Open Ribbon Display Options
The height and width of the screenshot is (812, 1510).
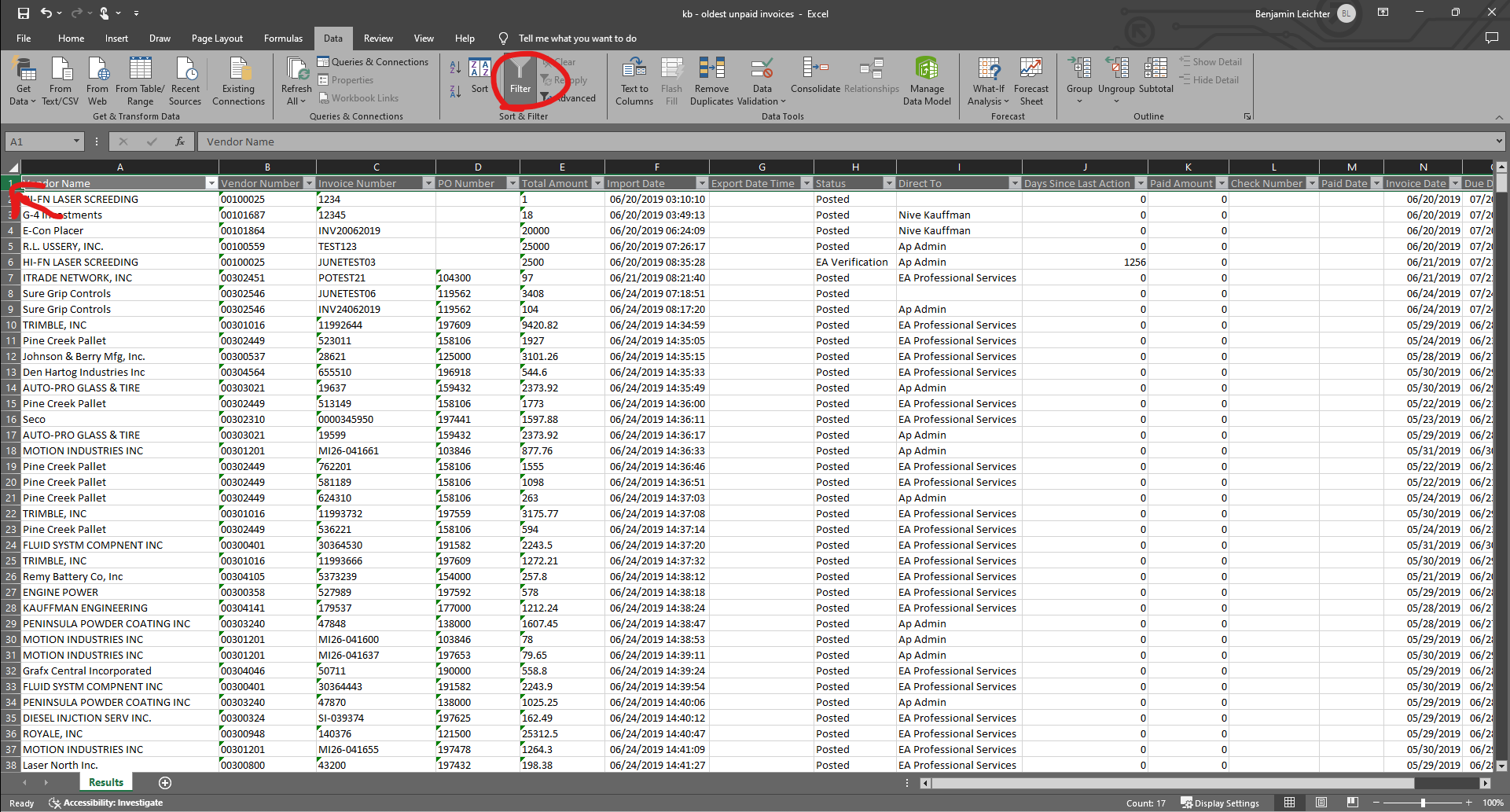click(x=1383, y=13)
